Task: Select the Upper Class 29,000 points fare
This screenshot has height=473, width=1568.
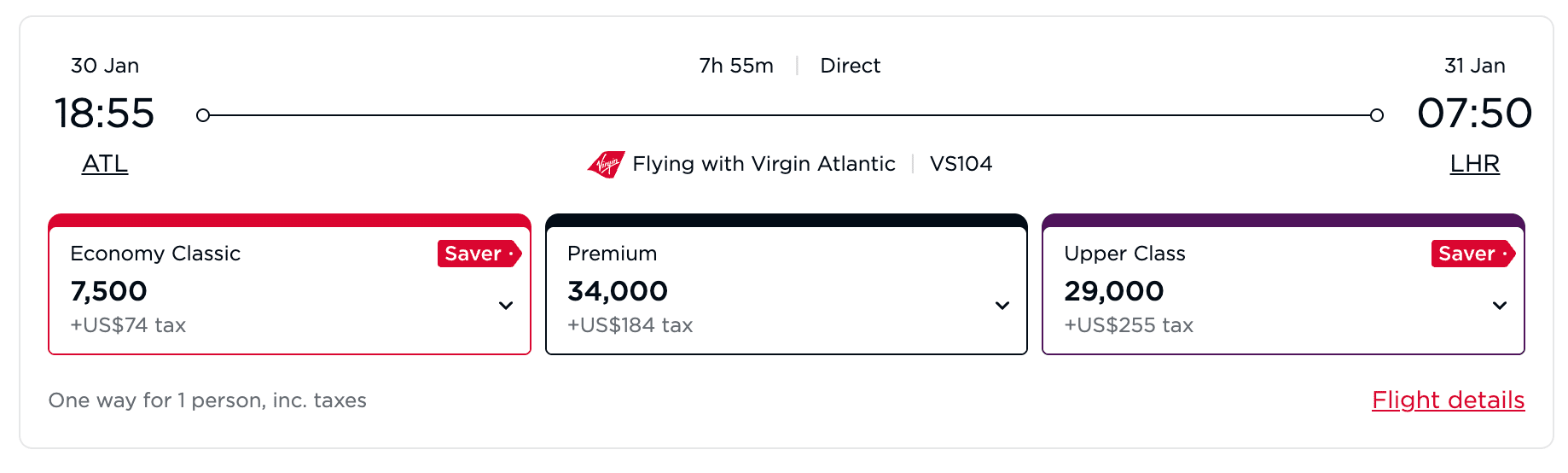Action: tap(1283, 284)
